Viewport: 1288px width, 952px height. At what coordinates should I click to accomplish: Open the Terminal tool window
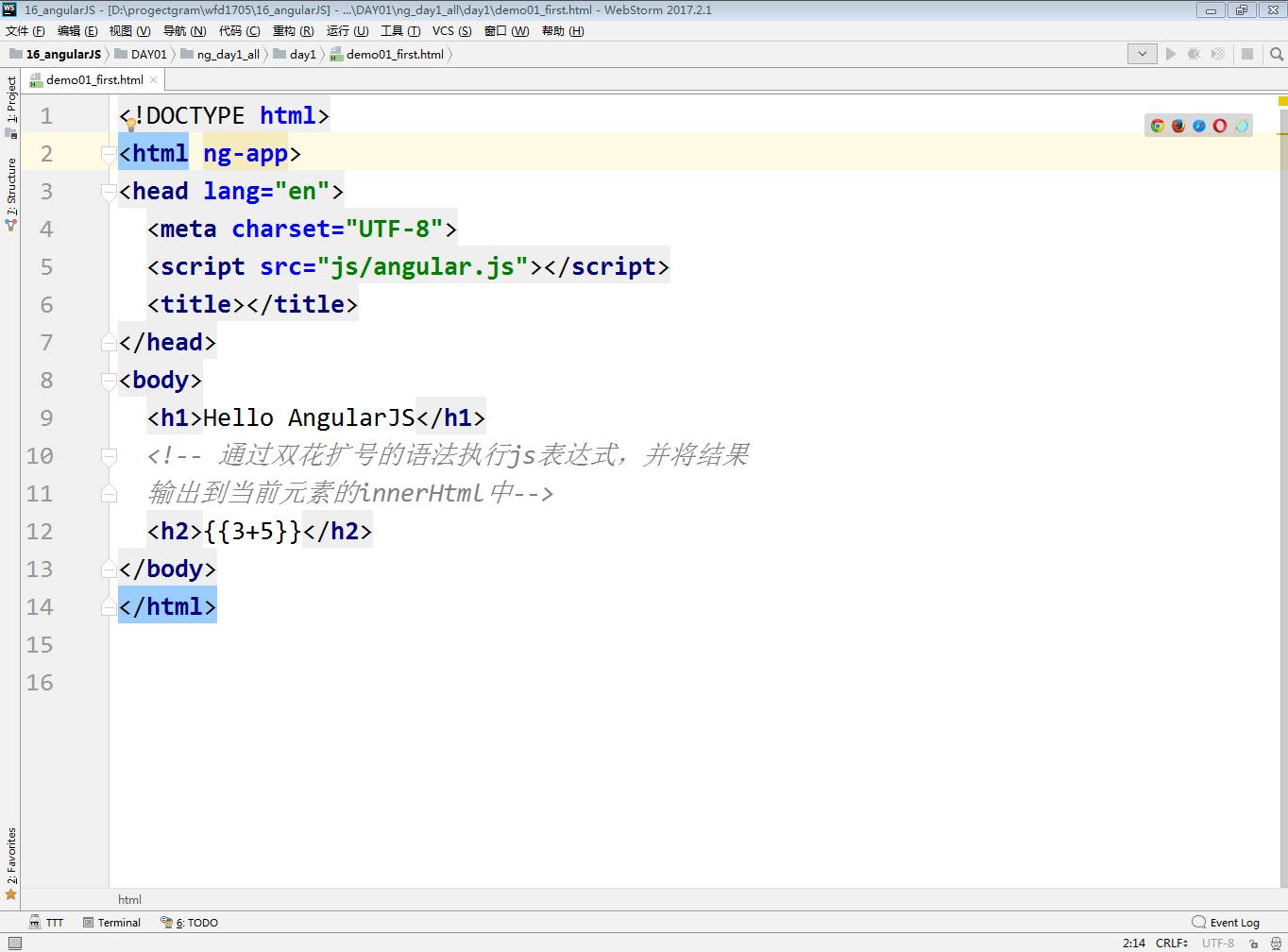pos(111,923)
